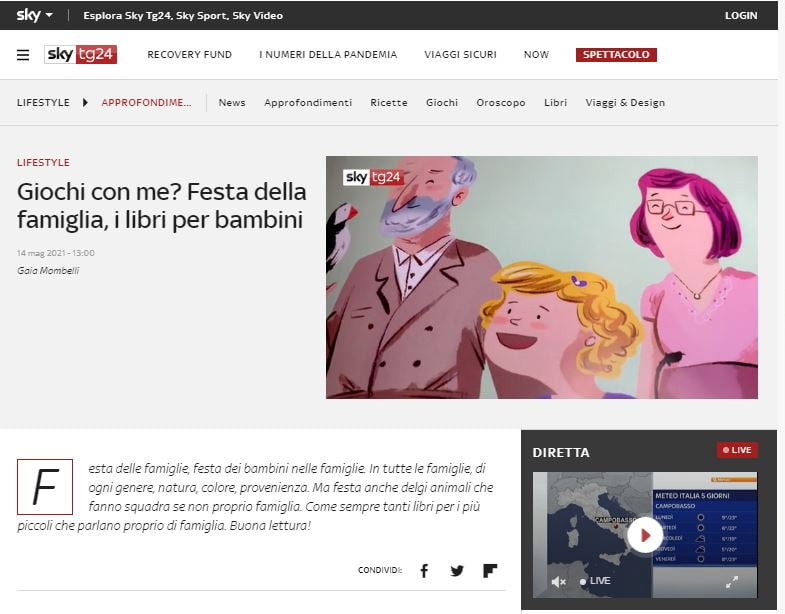Screen dimensions: 785x614
Task: Expand Lifestyle breadcrumb arrow
Action: (x=85, y=103)
